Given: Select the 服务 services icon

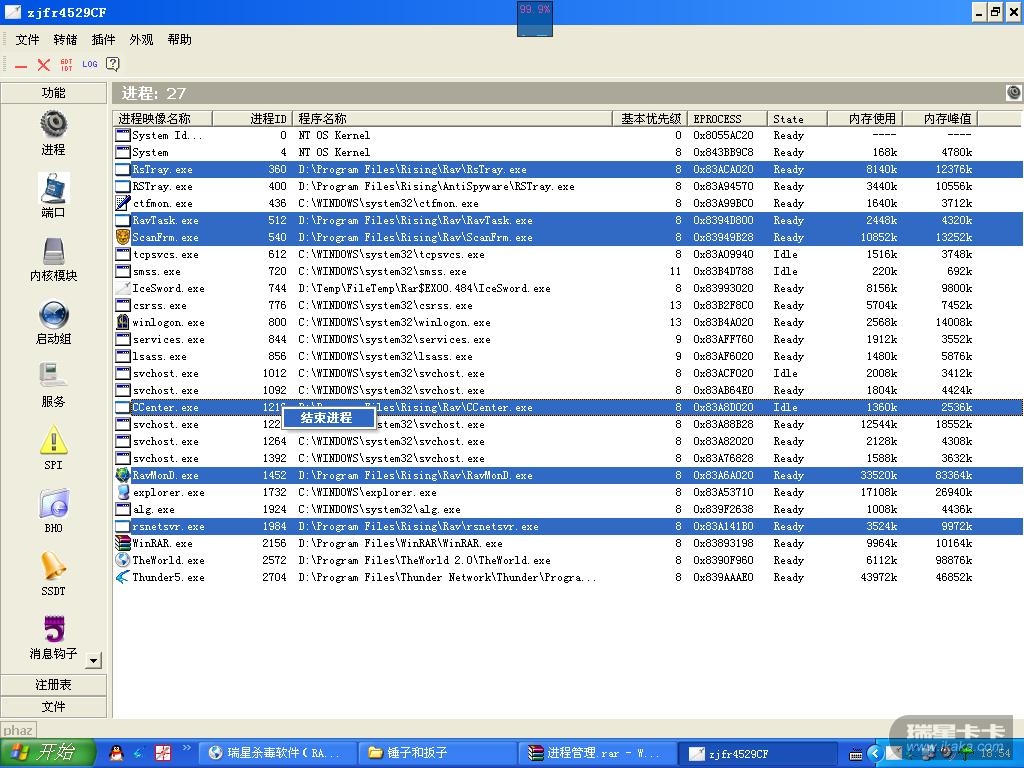Looking at the screenshot, I should pos(53,377).
